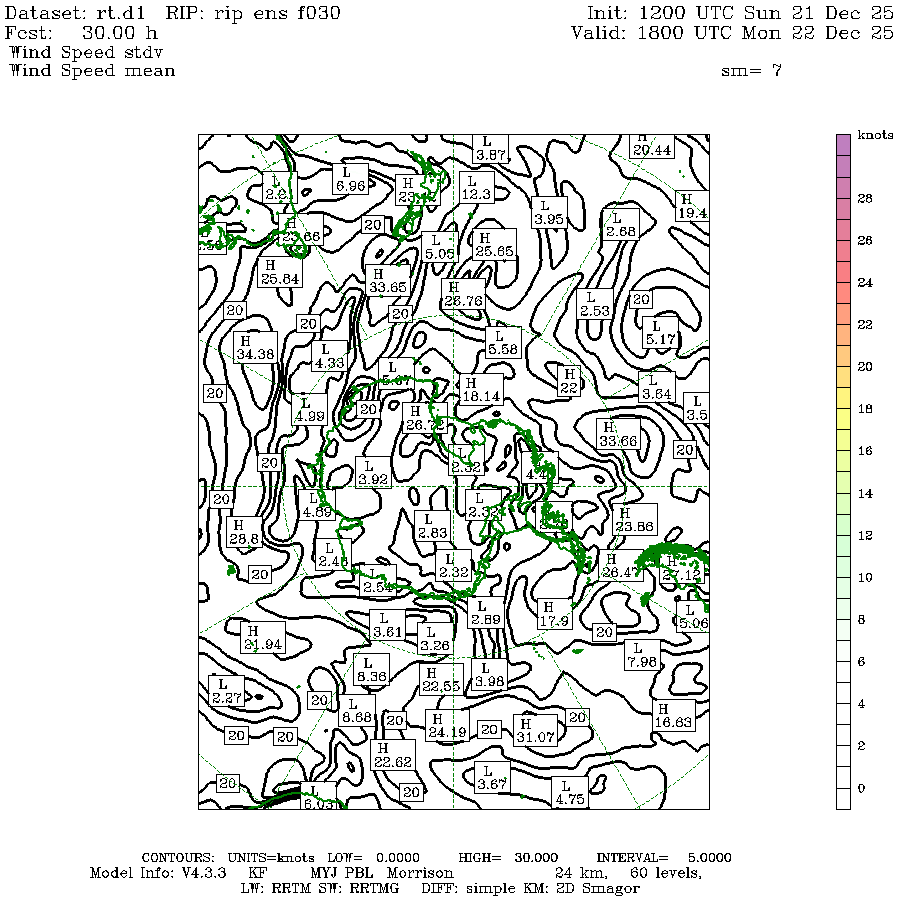Select the 'sm= 7' smoothing label
The height and width of the screenshot is (900, 900).
[x=751, y=71]
